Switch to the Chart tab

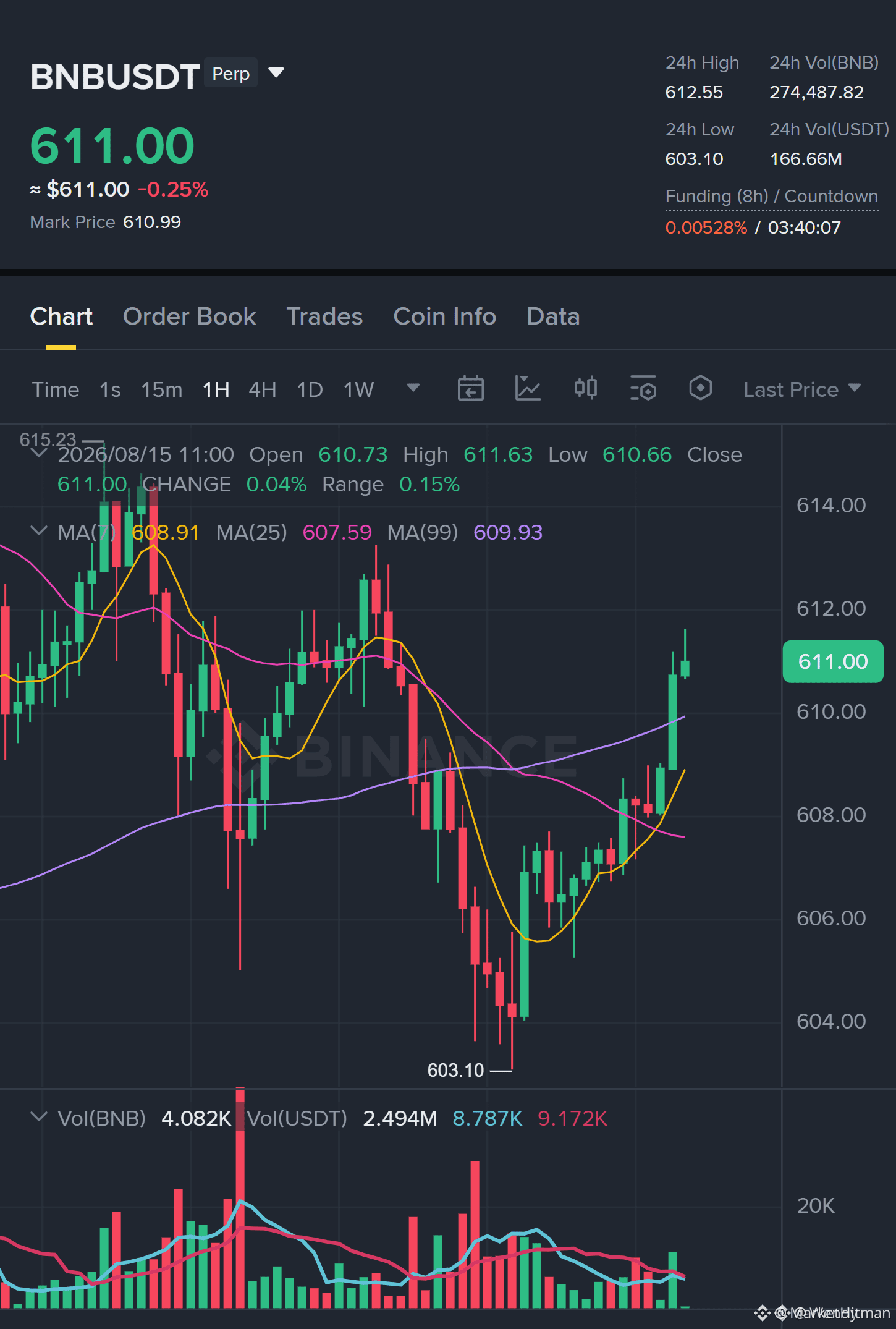[x=61, y=316]
